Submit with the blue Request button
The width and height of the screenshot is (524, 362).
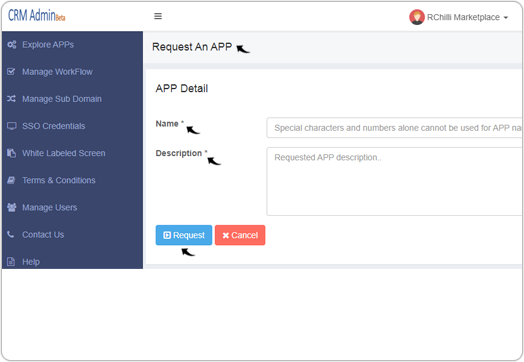[x=184, y=235]
